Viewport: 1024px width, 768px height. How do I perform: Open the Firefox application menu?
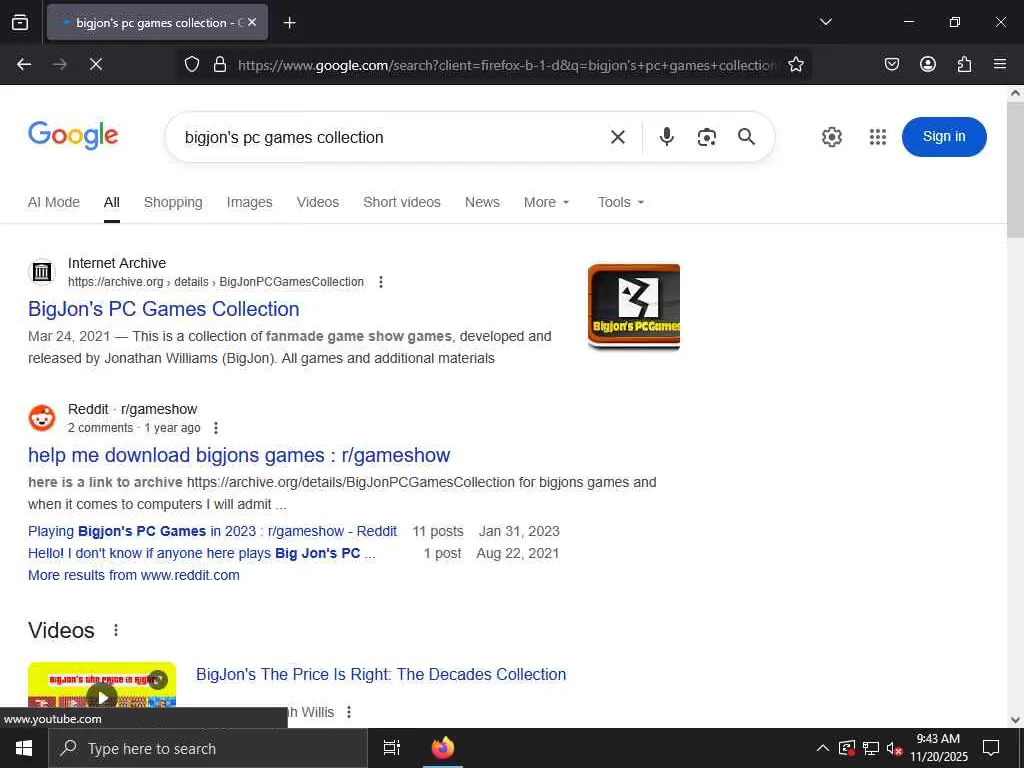tap(1000, 64)
